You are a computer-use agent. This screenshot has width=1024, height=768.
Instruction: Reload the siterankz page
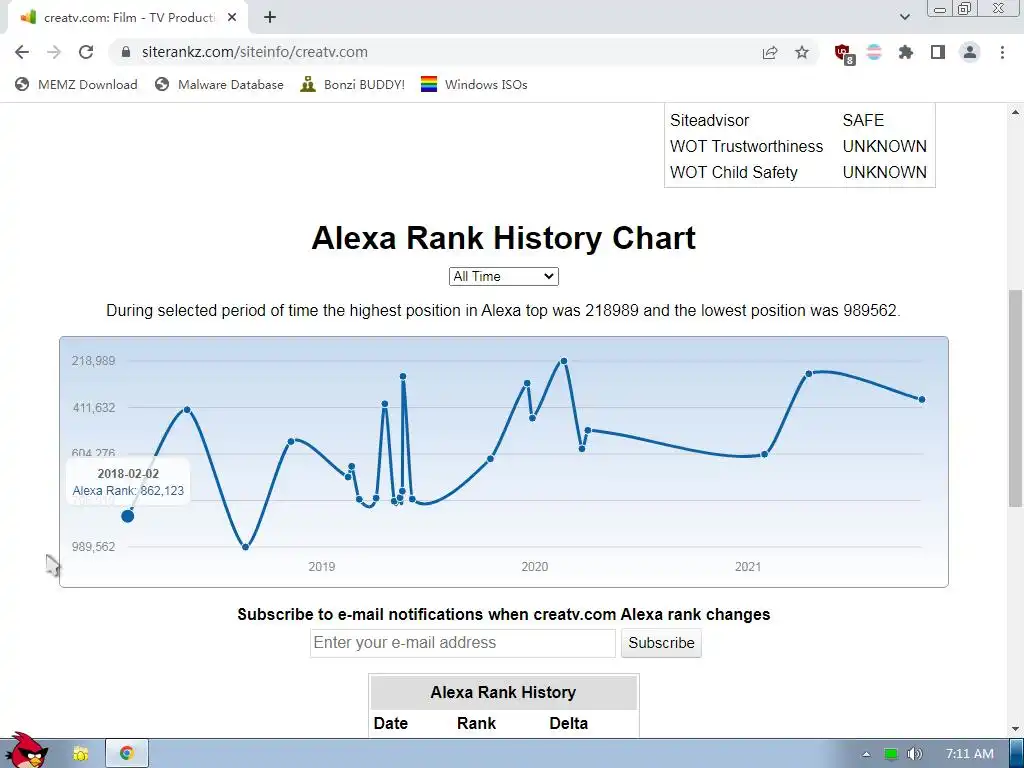(x=86, y=52)
